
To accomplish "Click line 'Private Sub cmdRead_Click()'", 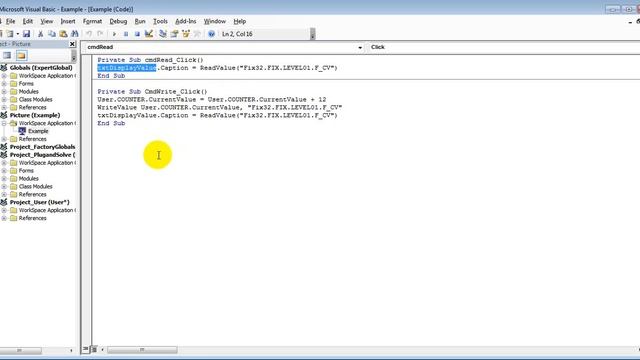I will click(150, 60).
